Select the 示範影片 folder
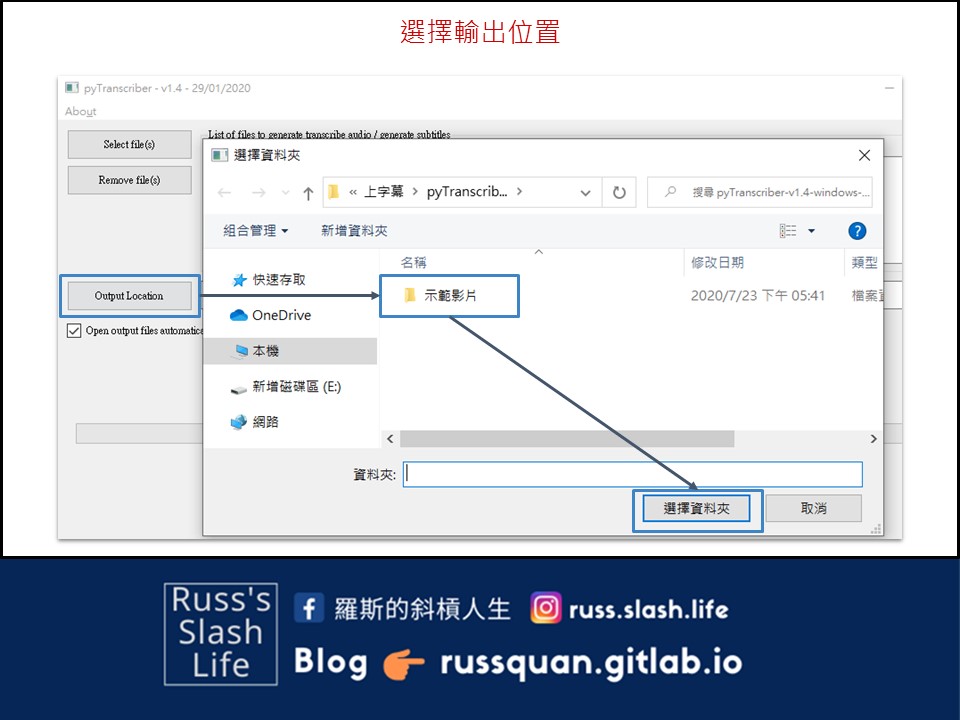Screen dimensions: 960x720 point(450,296)
